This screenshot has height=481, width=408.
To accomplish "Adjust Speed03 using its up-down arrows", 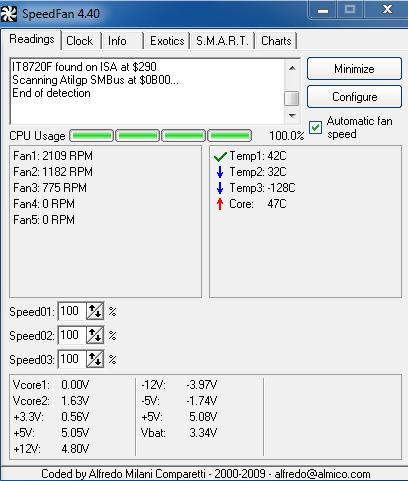I will tap(95, 359).
